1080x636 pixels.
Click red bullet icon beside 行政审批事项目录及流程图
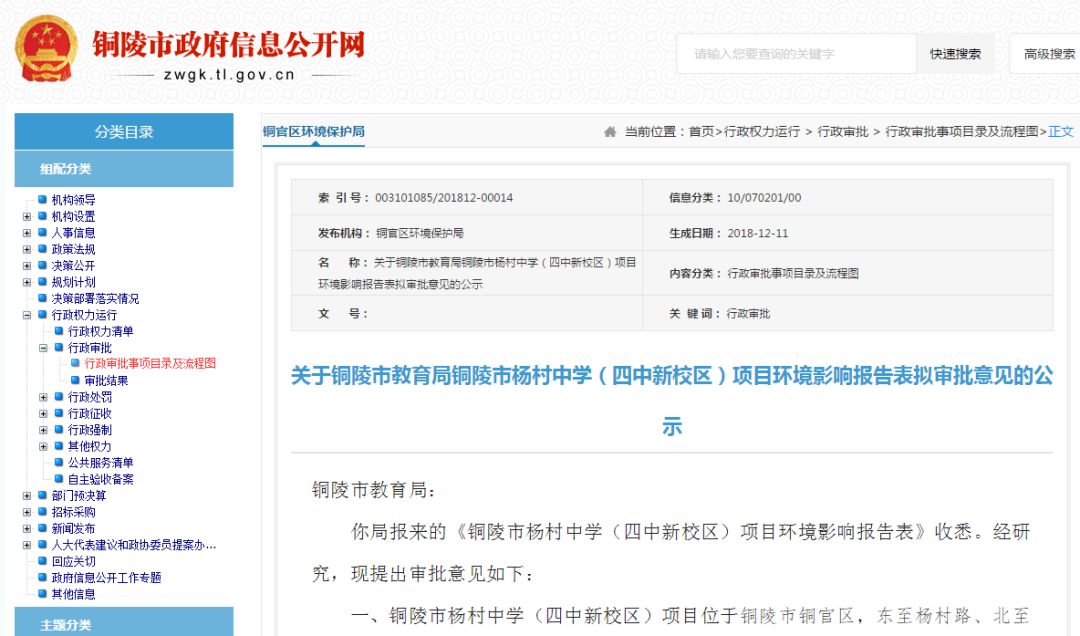click(x=76, y=364)
